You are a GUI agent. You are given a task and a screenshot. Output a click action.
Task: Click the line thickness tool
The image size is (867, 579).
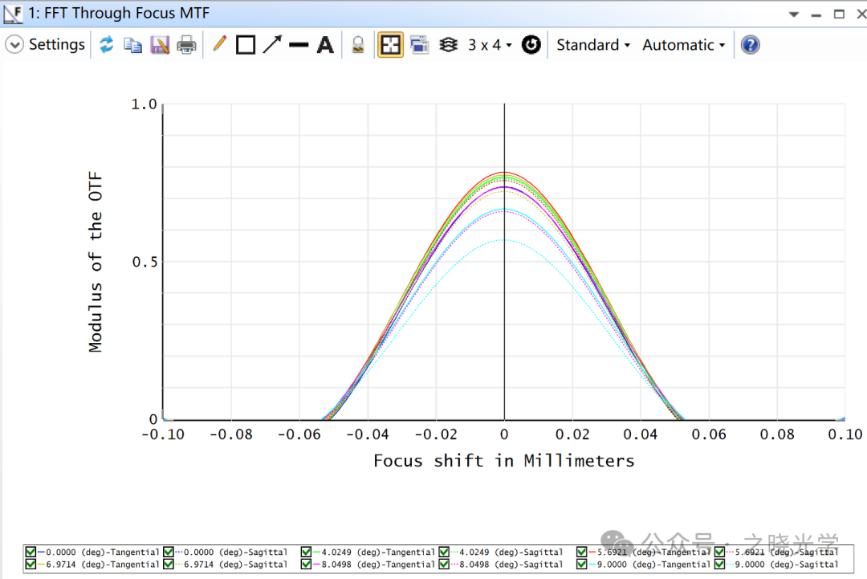(298, 45)
